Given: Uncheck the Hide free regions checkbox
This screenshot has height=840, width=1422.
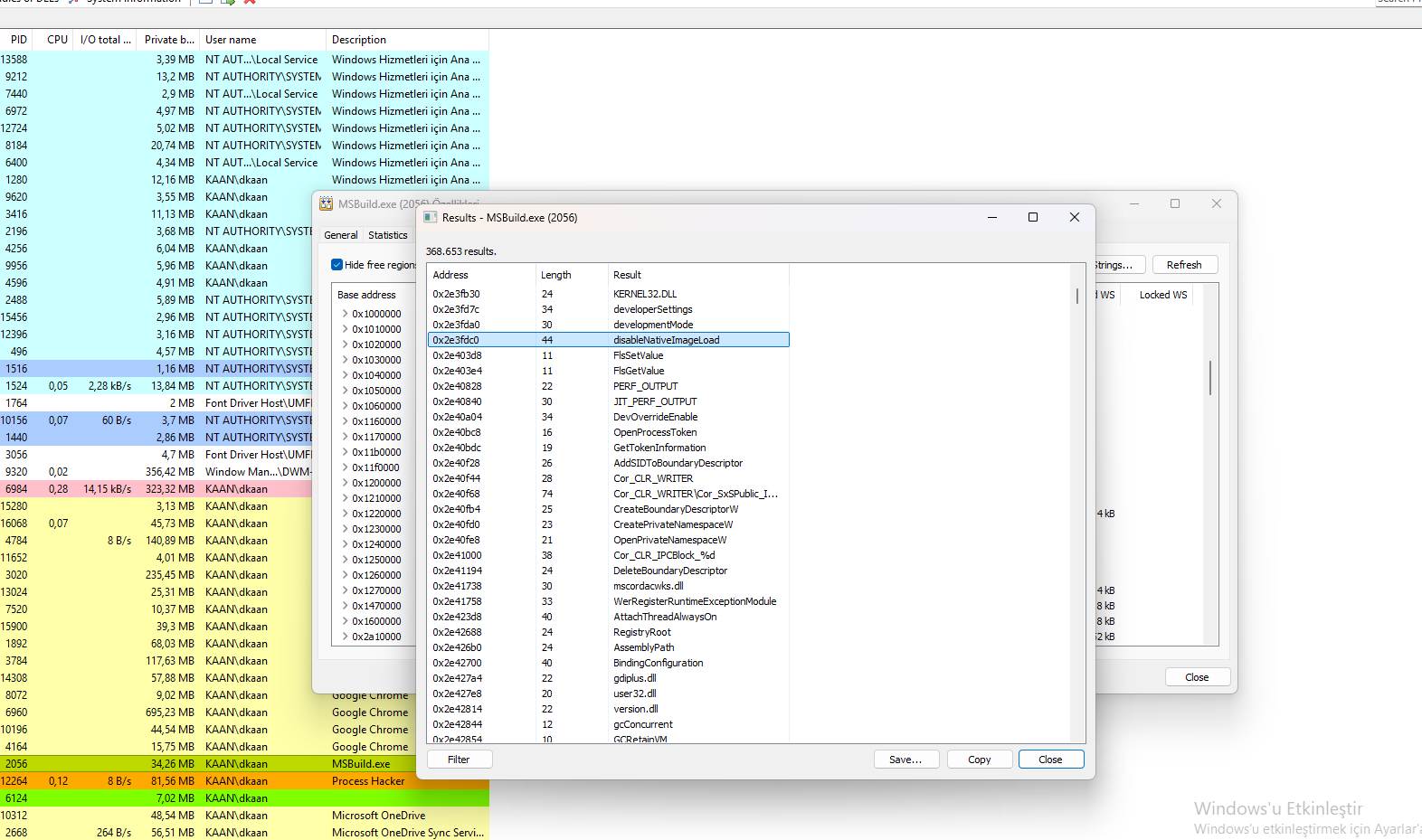Looking at the screenshot, I should 337,265.
